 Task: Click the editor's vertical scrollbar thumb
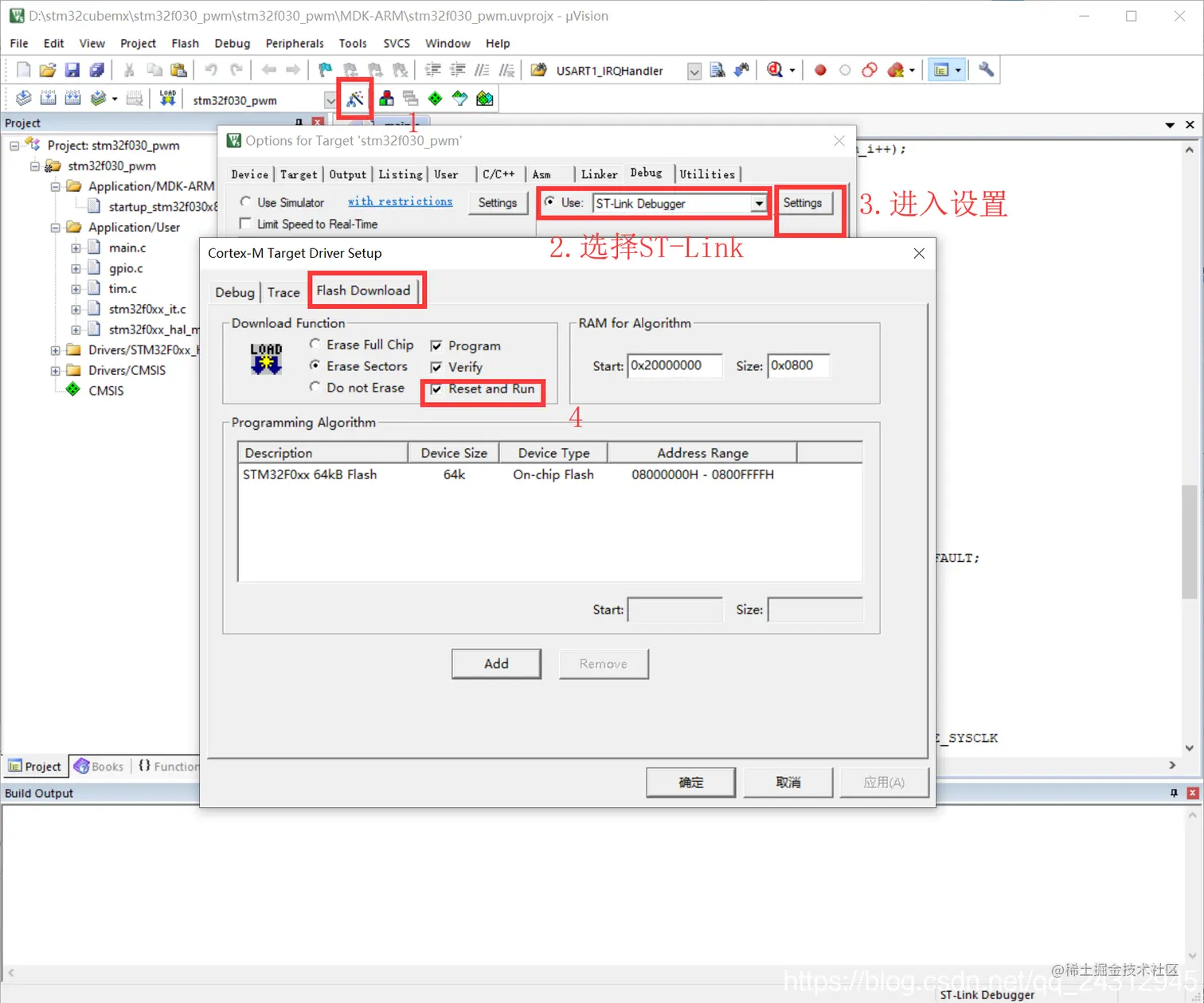(x=1190, y=541)
